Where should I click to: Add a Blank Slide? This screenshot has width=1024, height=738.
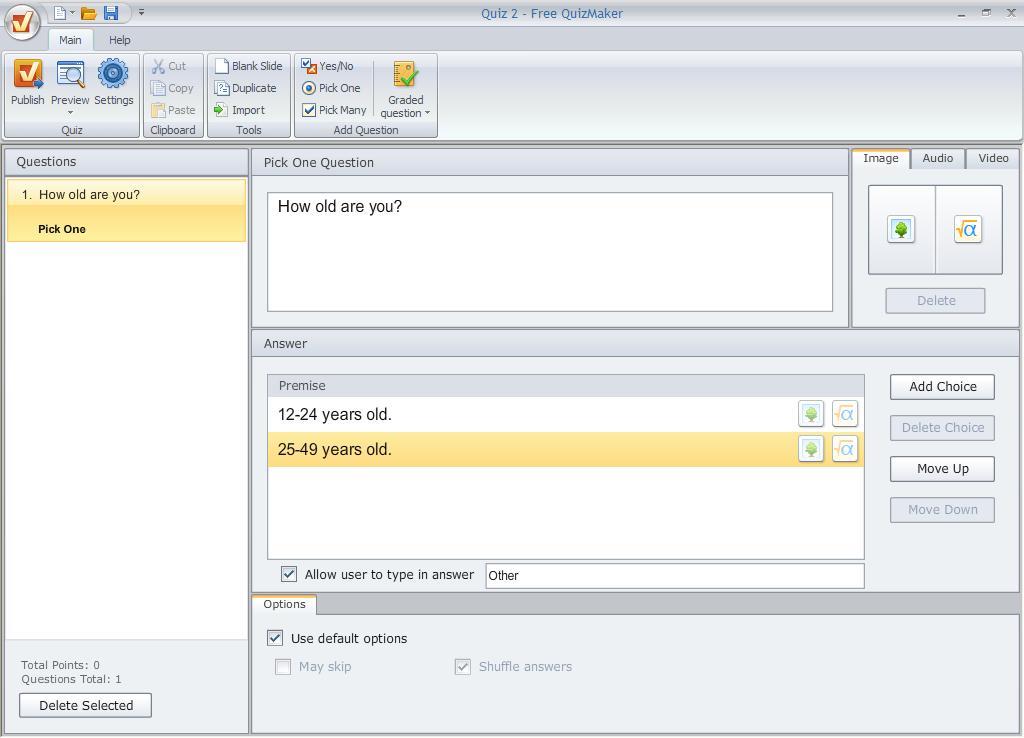pos(249,65)
